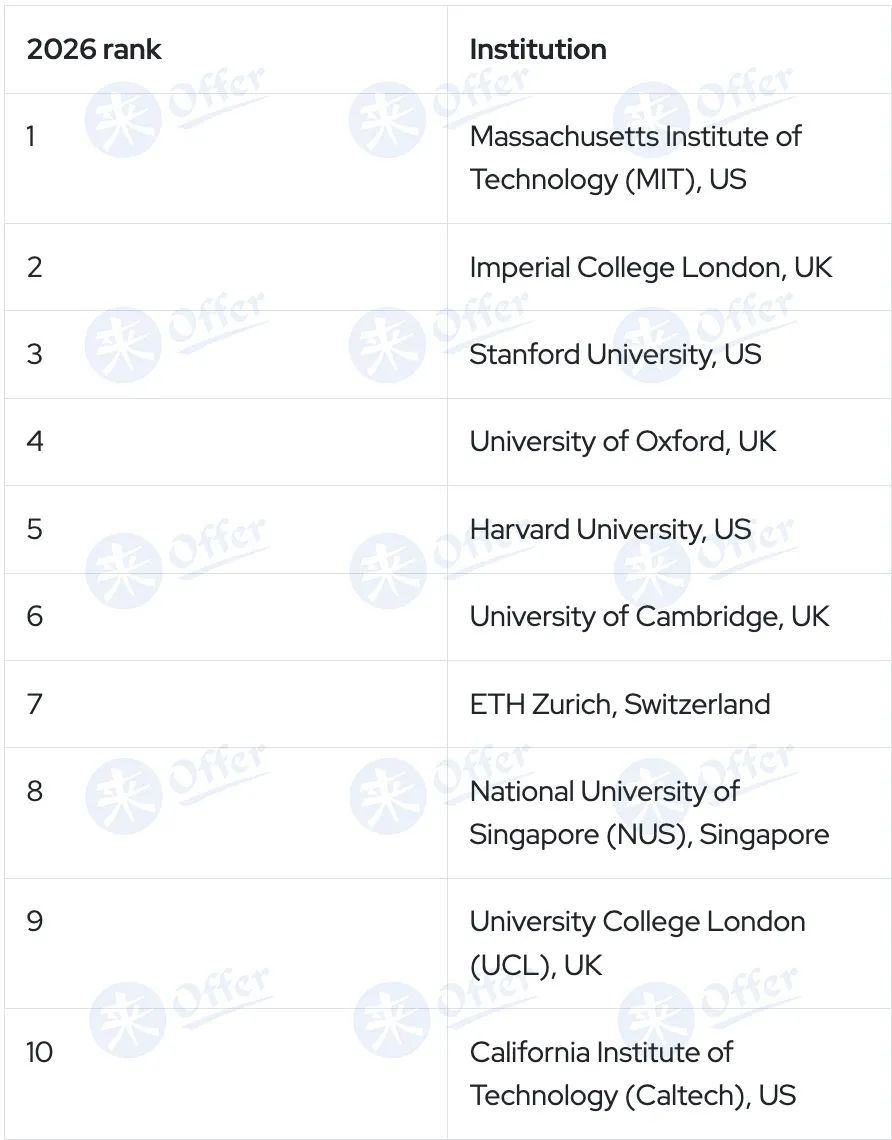
Task: Select University College London (UCL) entry
Action: pyautogui.click(x=638, y=943)
